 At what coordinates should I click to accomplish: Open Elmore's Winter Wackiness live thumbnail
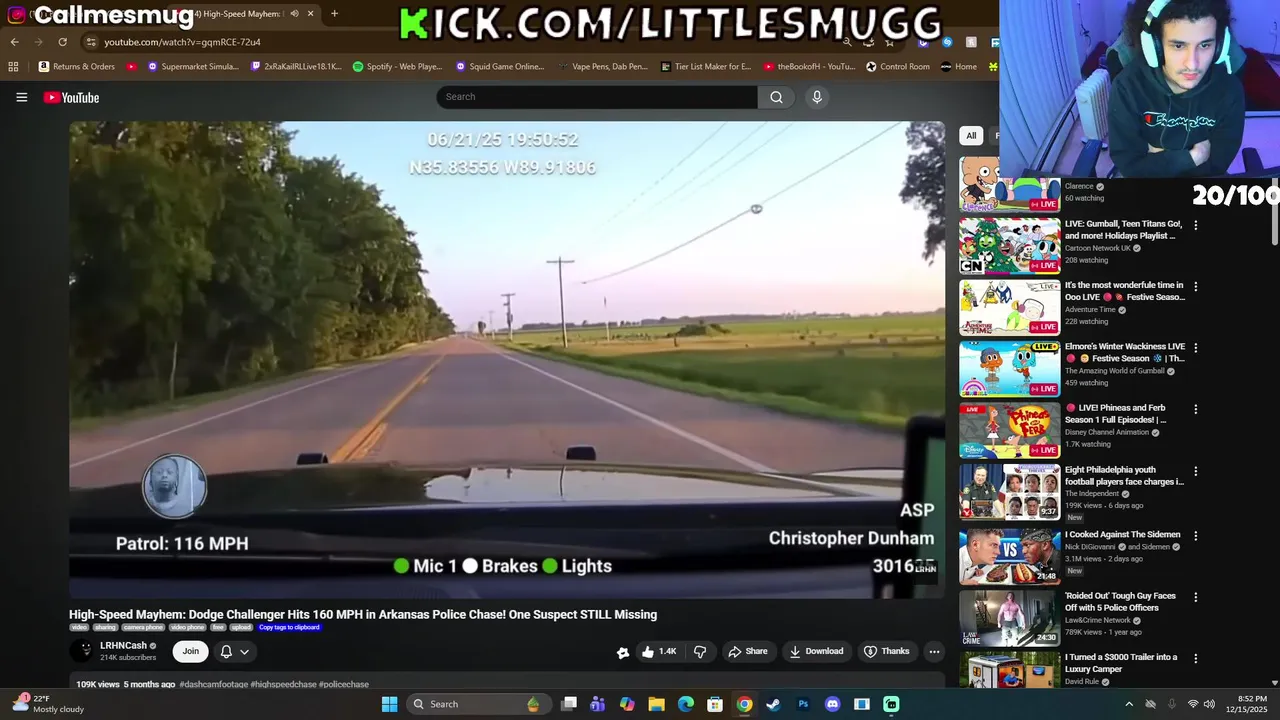[x=1010, y=369]
